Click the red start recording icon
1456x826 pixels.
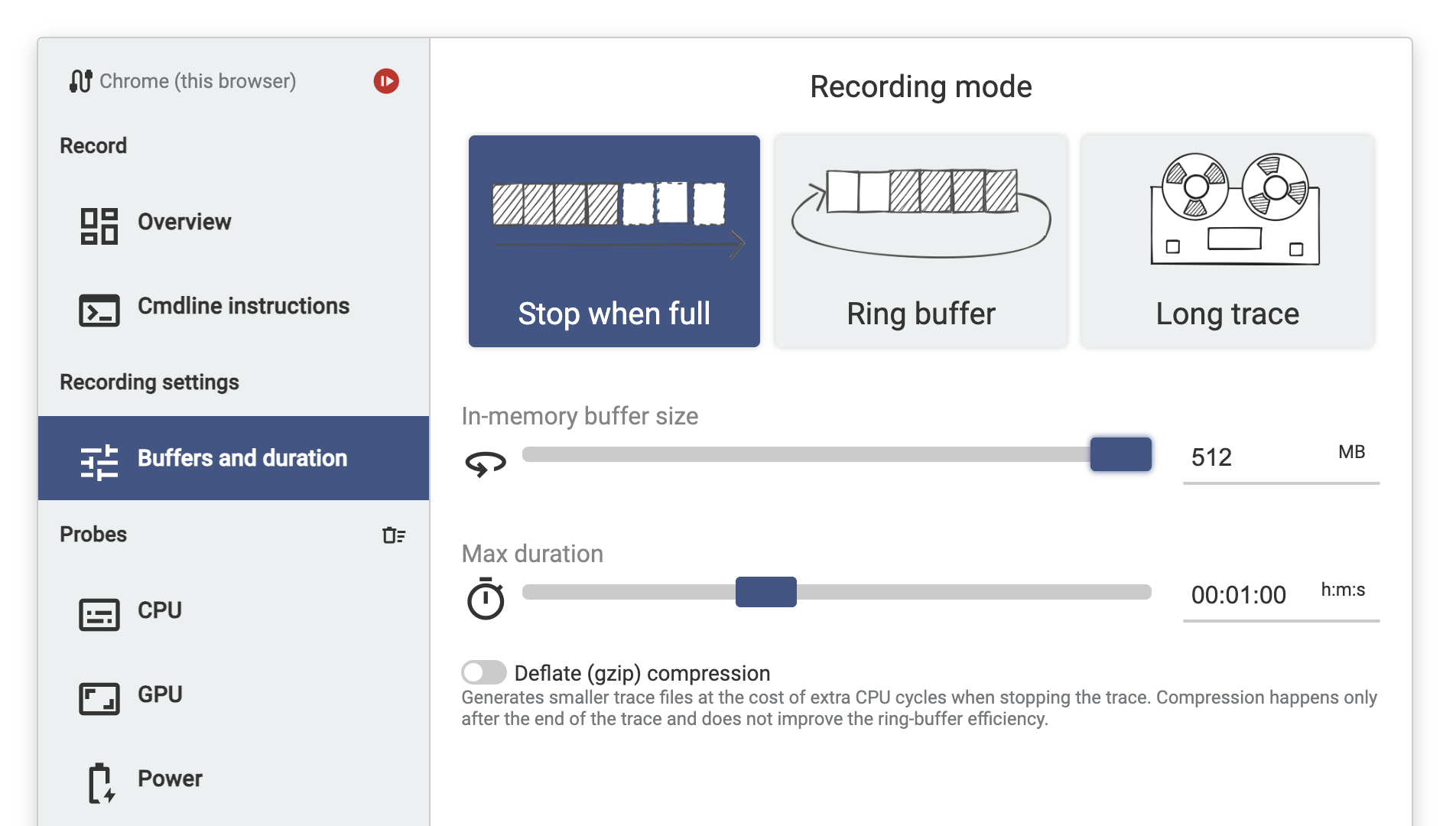point(386,81)
